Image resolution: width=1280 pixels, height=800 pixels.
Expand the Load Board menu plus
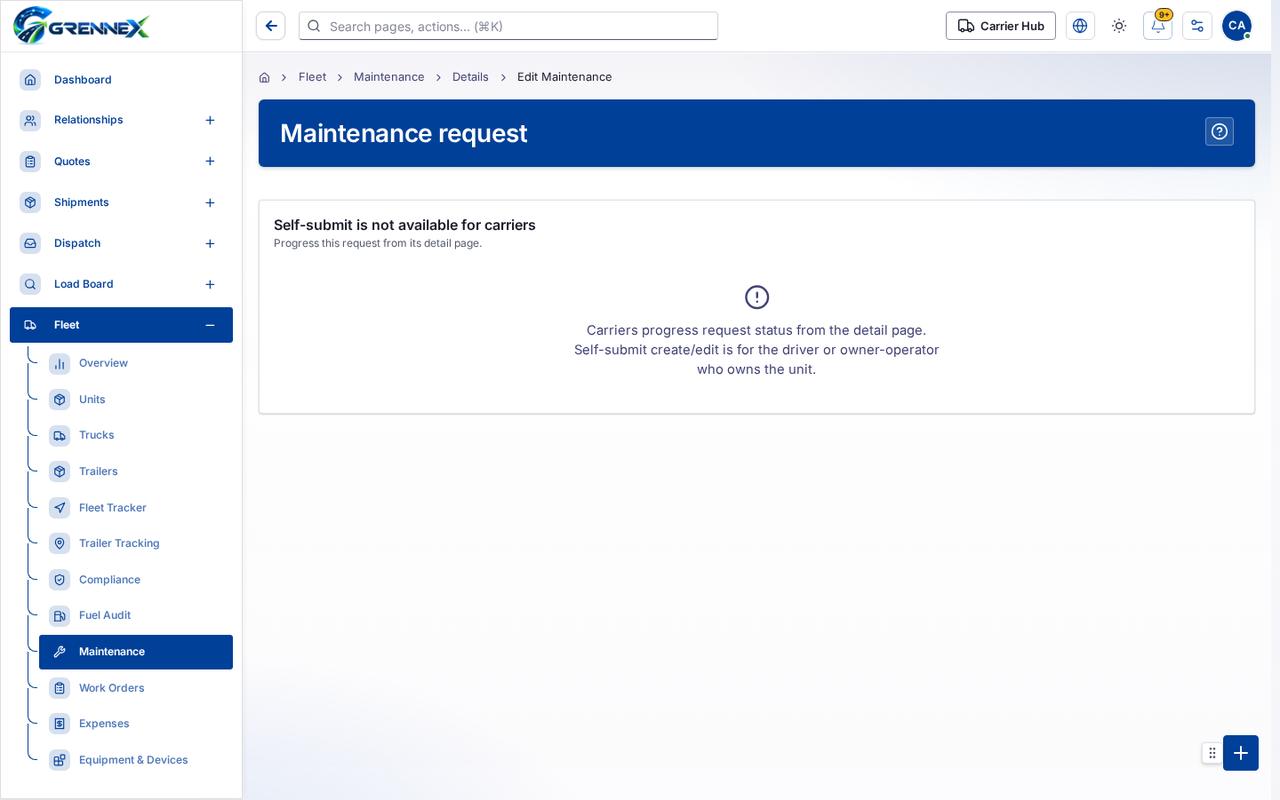point(210,285)
